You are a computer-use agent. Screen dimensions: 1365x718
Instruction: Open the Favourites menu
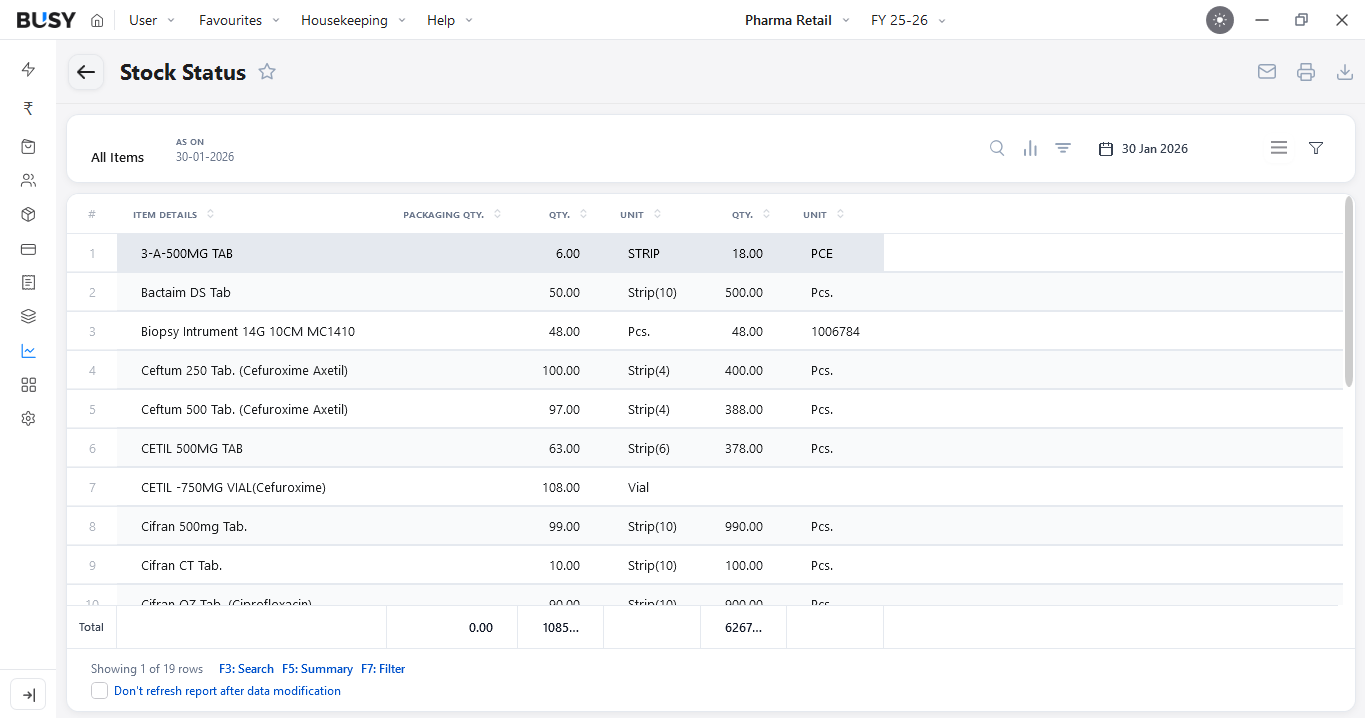point(240,20)
